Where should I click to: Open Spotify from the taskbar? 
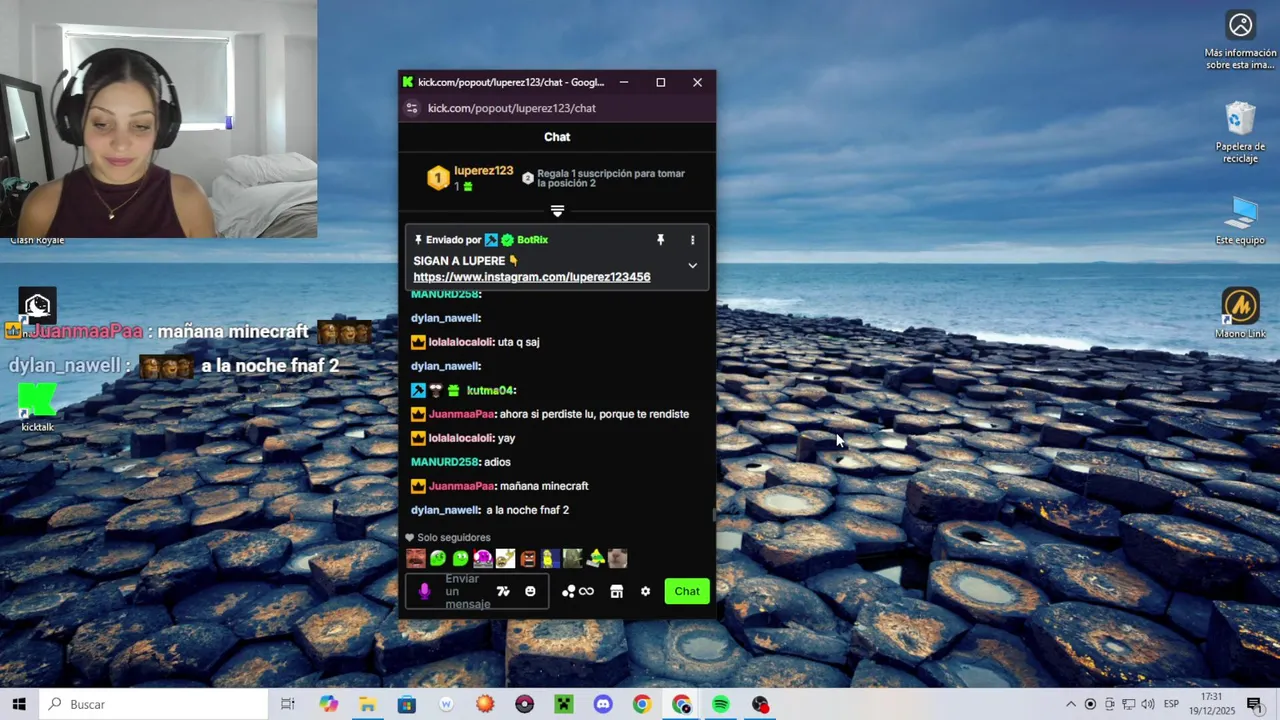pyautogui.click(x=721, y=704)
